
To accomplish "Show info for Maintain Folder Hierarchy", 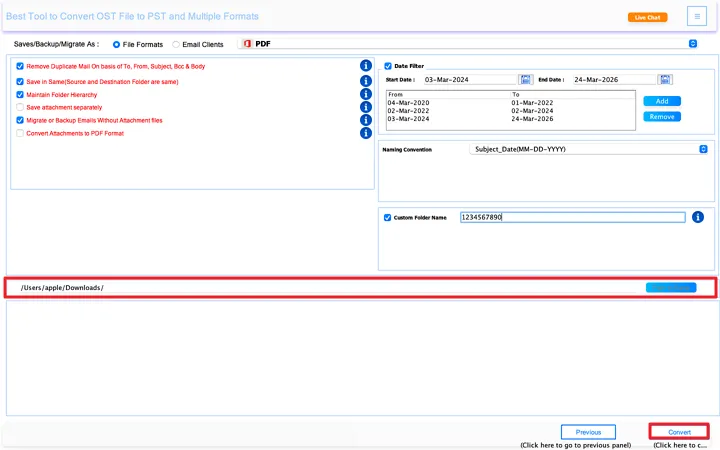I will click(366, 94).
